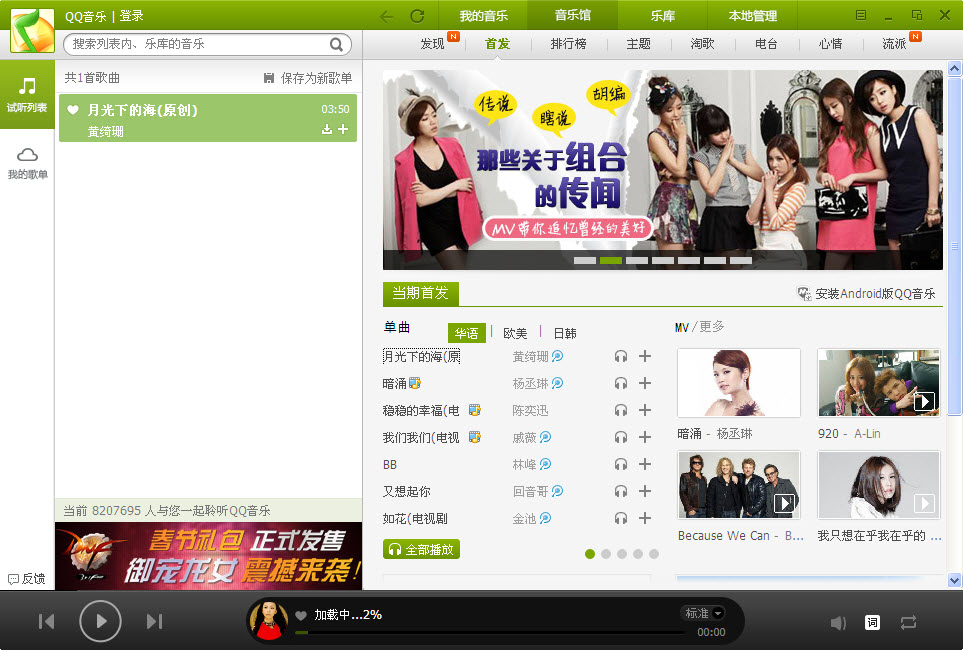
Task: Open the 流派 sub-tab
Action: pyautogui.click(x=894, y=44)
